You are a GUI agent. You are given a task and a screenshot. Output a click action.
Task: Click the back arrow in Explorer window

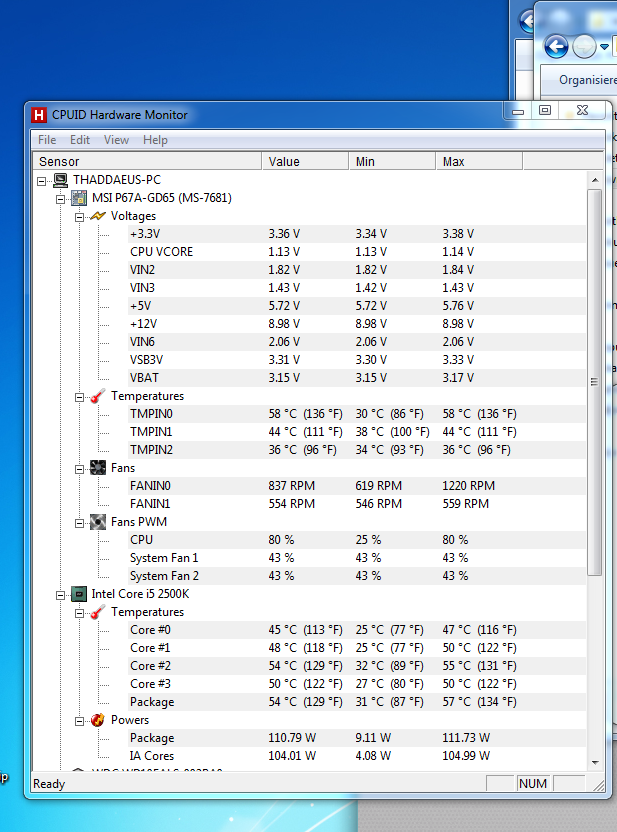(x=556, y=47)
